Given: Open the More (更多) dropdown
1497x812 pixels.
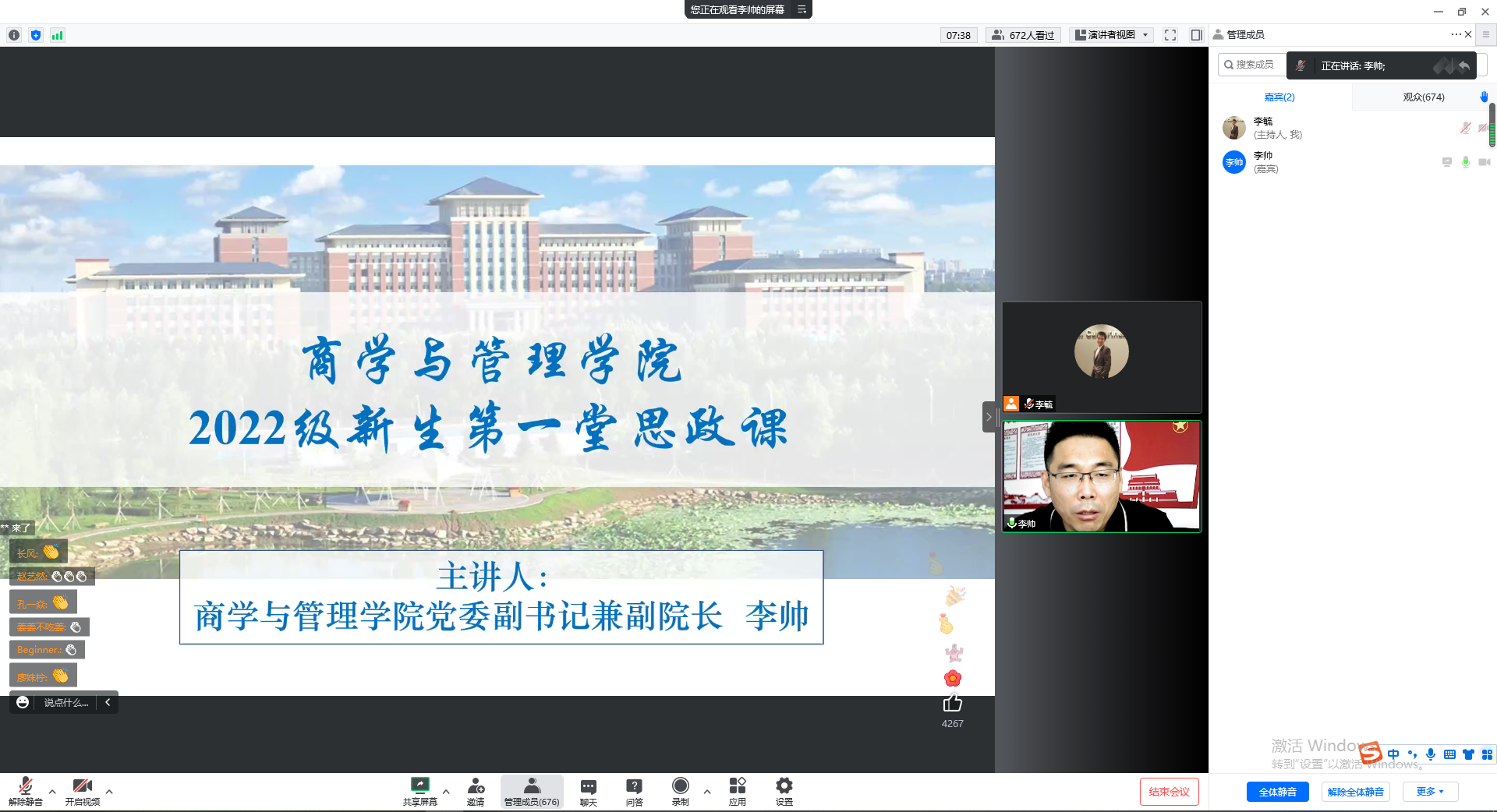Looking at the screenshot, I should coord(1430,792).
